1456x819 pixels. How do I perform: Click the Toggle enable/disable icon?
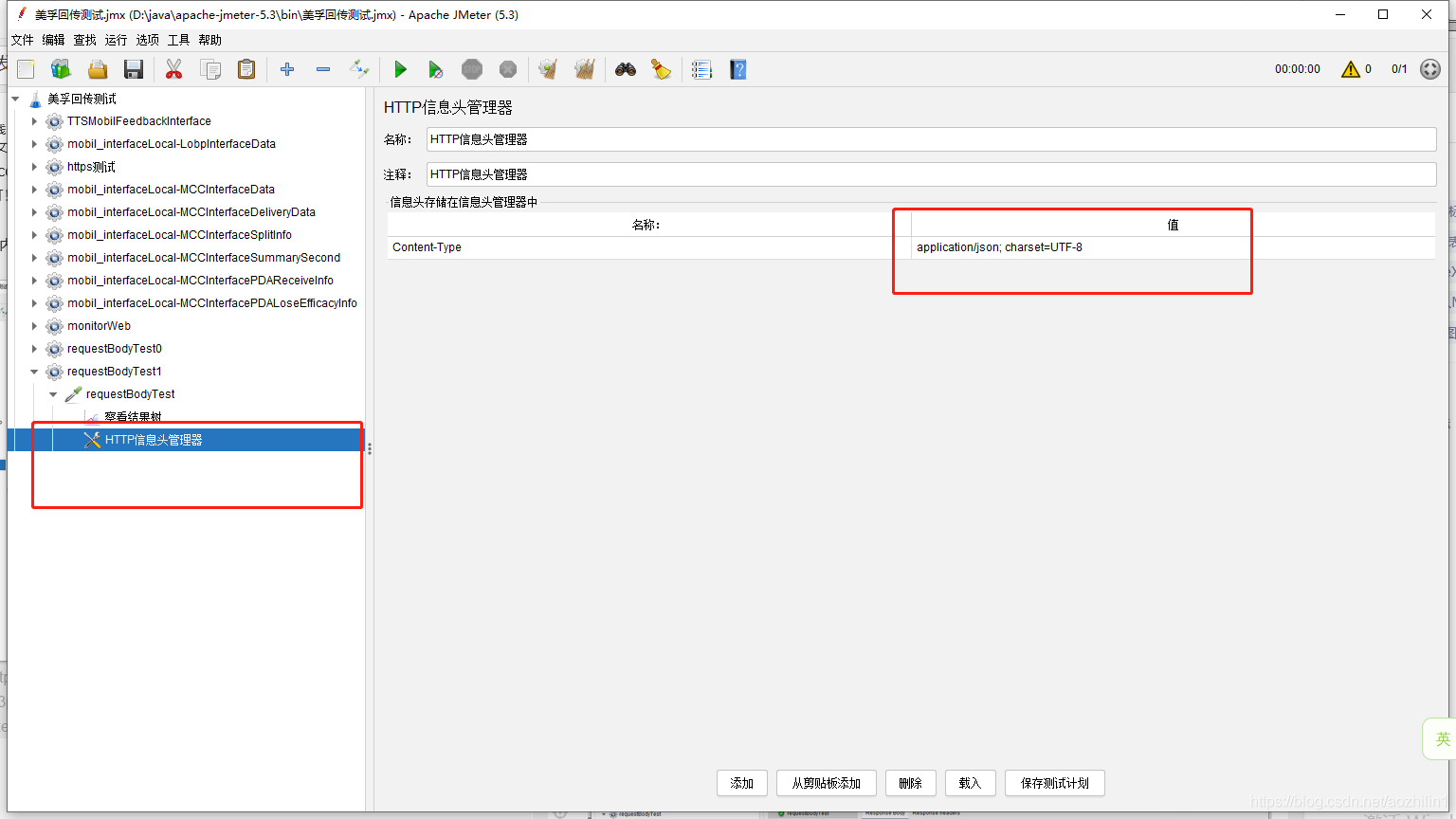click(x=359, y=69)
